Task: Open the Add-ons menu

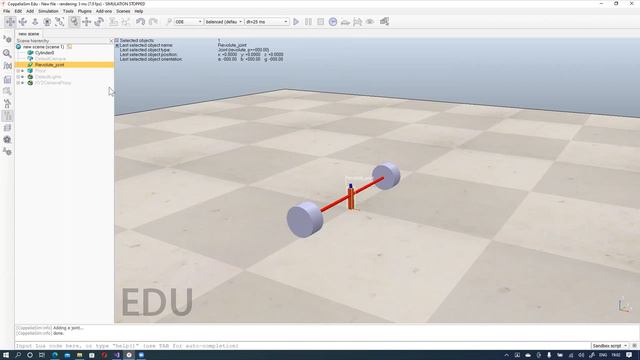Action: pyautogui.click(x=104, y=11)
